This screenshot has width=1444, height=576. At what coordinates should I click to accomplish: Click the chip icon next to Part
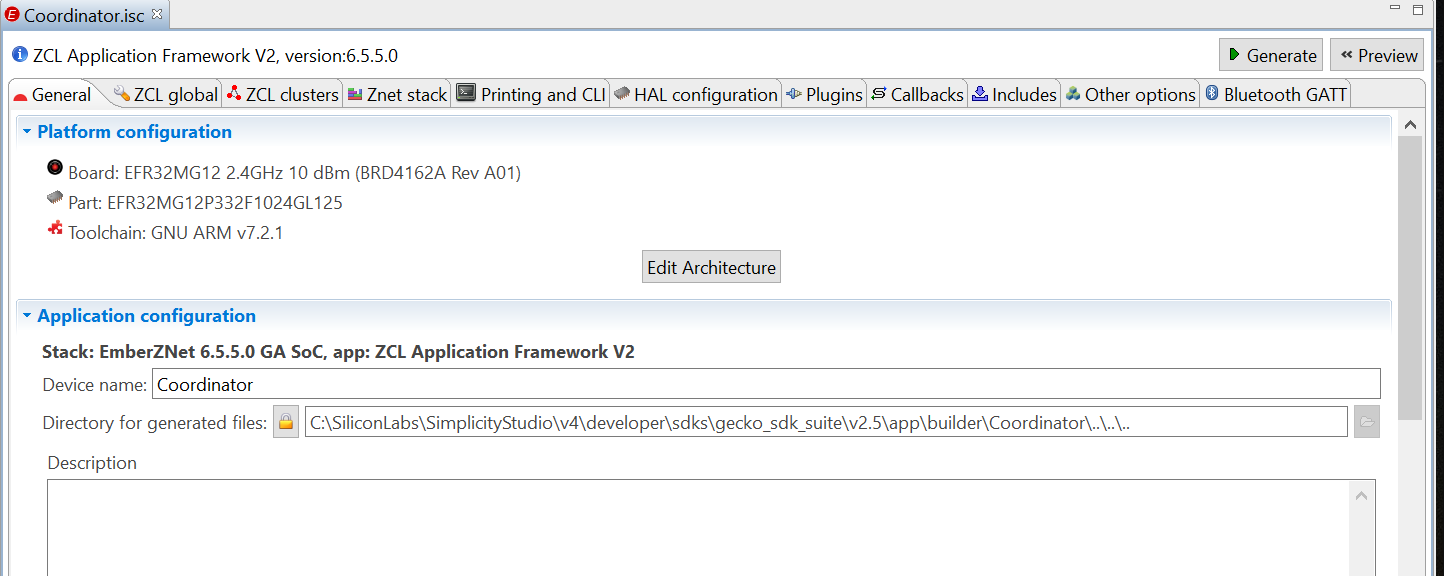coord(55,198)
